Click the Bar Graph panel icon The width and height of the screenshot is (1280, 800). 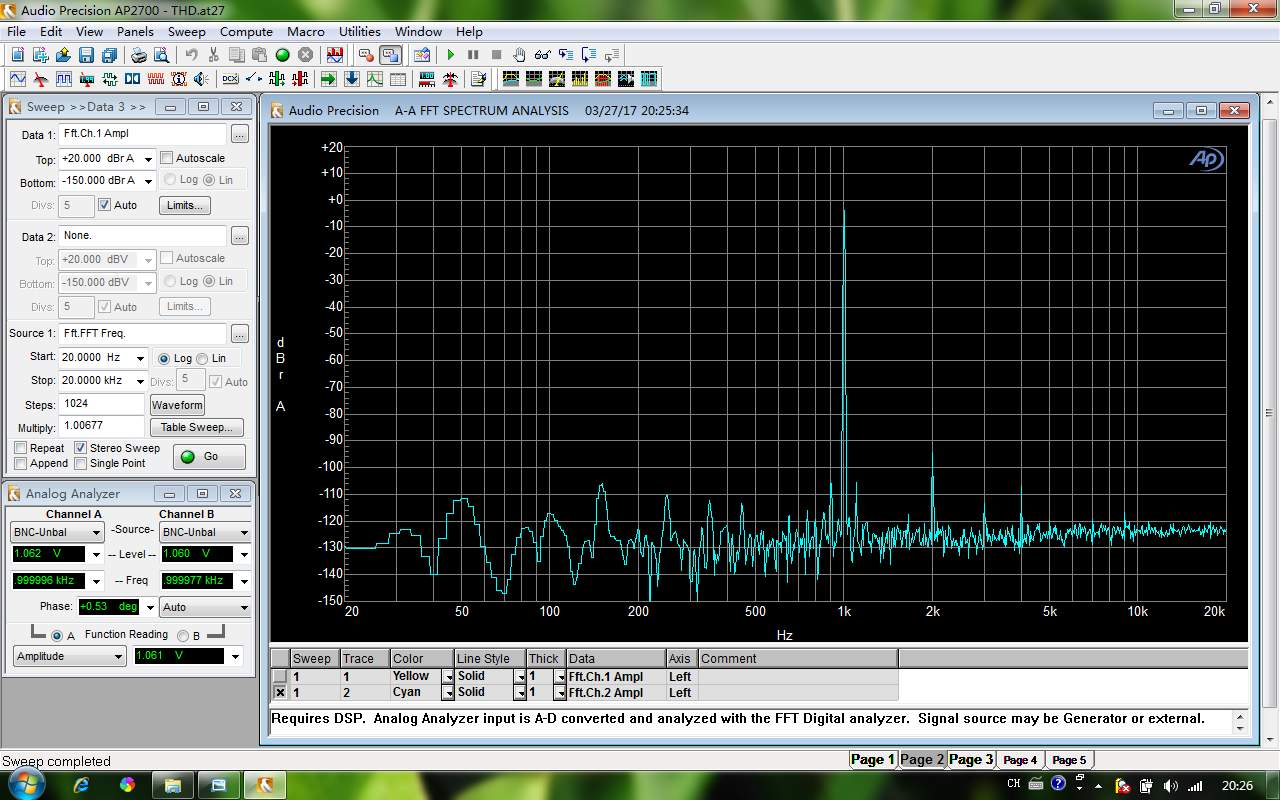pos(427,78)
